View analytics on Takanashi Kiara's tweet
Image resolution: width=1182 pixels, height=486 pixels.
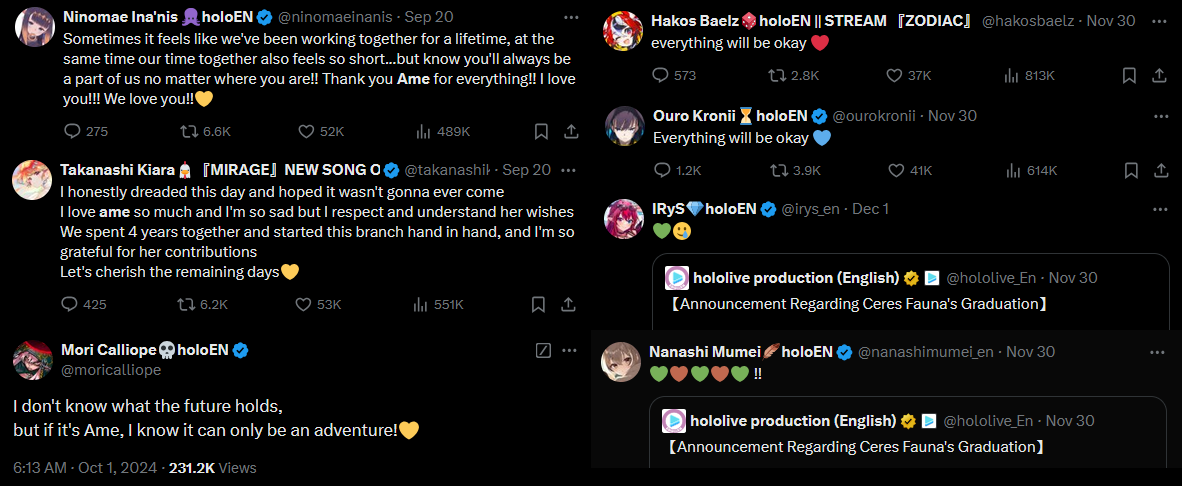point(422,304)
